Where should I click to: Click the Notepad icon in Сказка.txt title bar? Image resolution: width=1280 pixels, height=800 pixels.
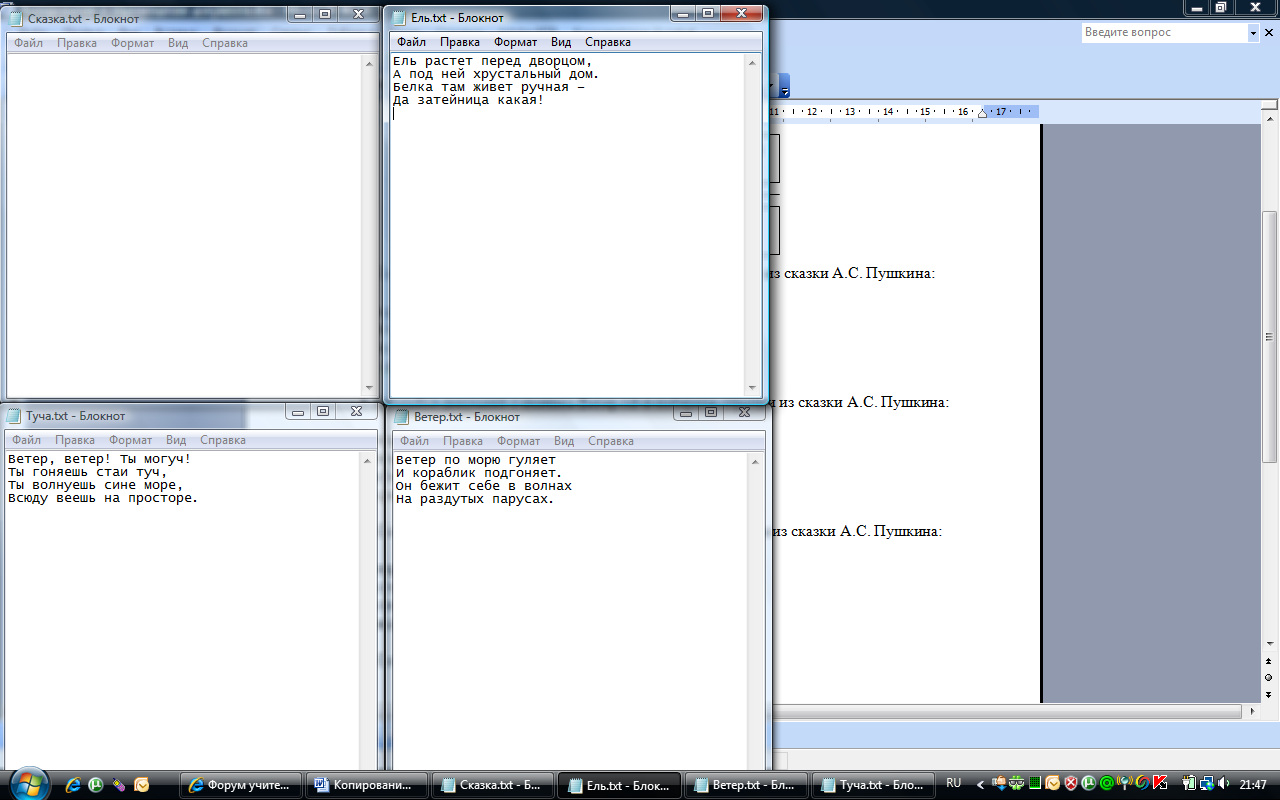(x=16, y=18)
